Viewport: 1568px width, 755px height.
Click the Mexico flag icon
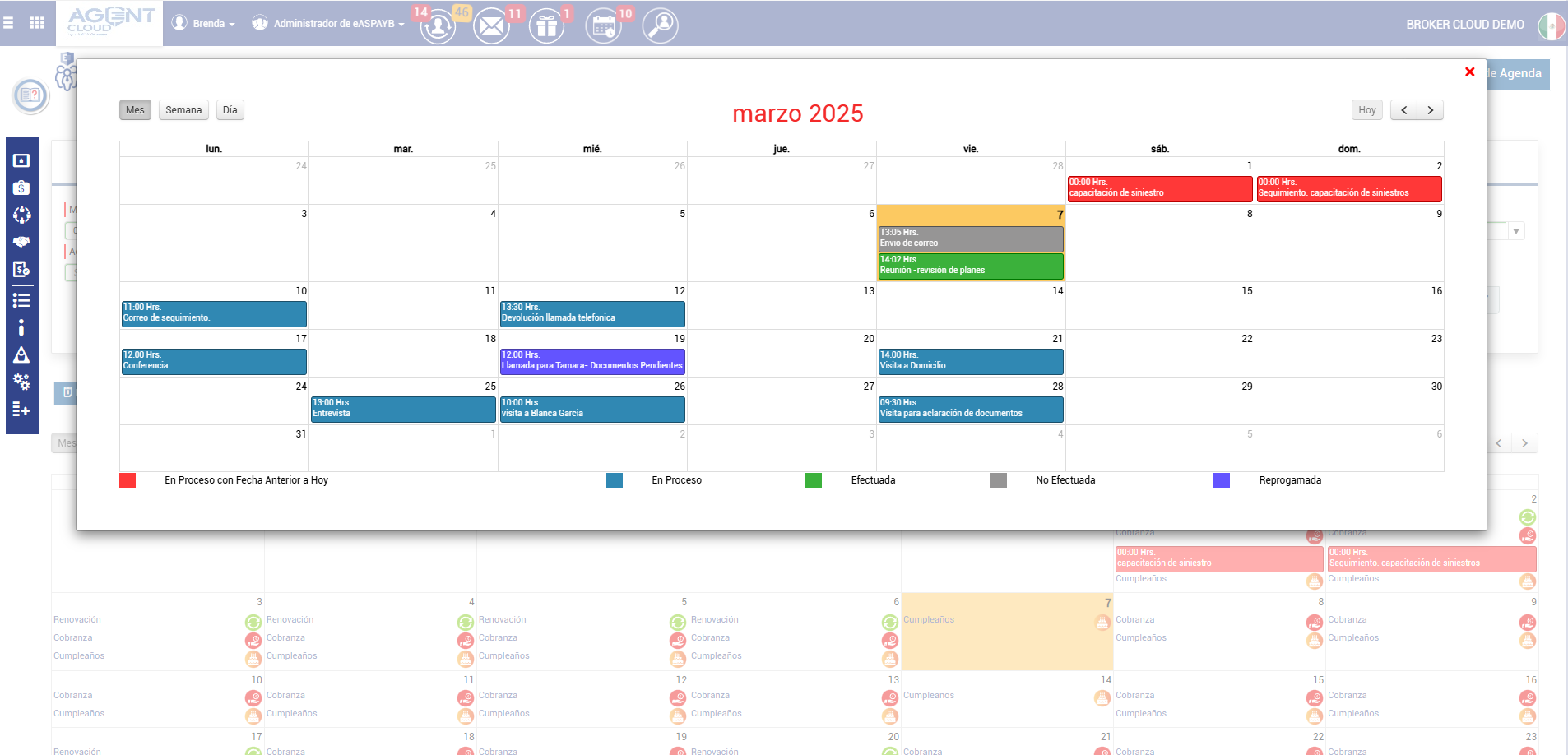[x=1552, y=25]
